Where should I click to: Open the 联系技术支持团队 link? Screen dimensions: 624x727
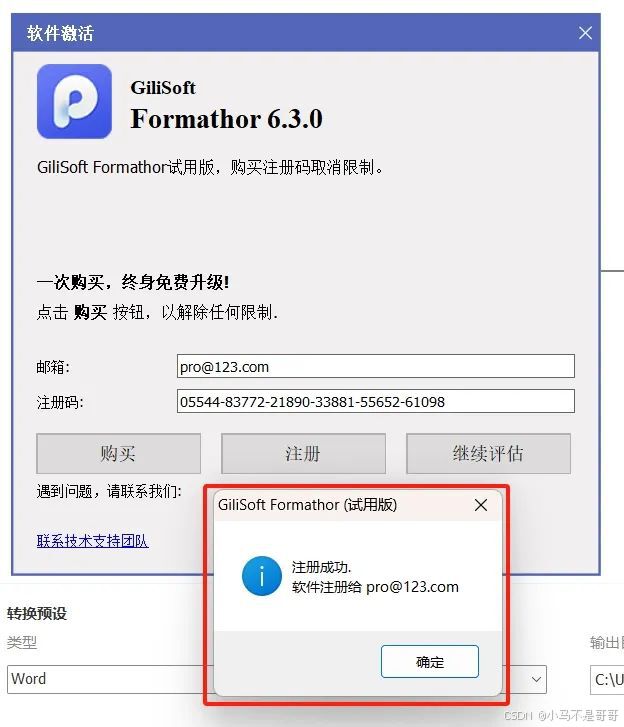click(93, 541)
